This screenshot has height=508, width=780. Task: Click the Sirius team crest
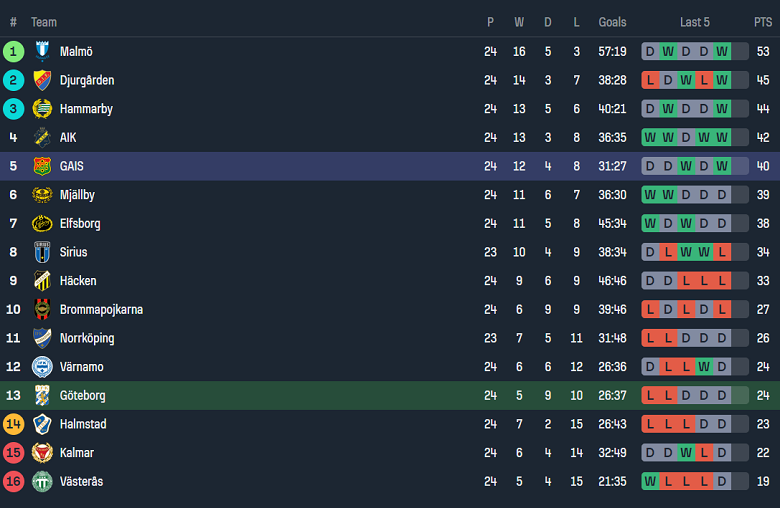pyautogui.click(x=42, y=252)
